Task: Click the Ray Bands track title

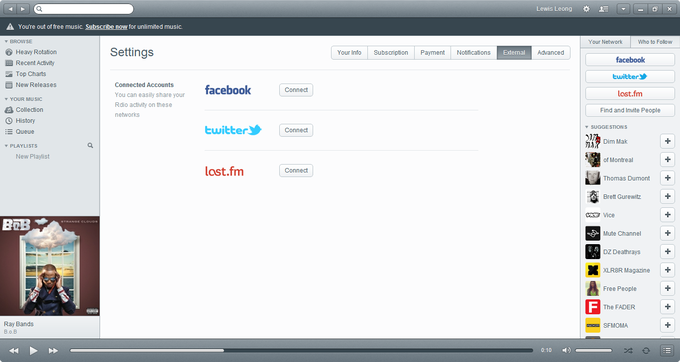Action: pyautogui.click(x=19, y=324)
